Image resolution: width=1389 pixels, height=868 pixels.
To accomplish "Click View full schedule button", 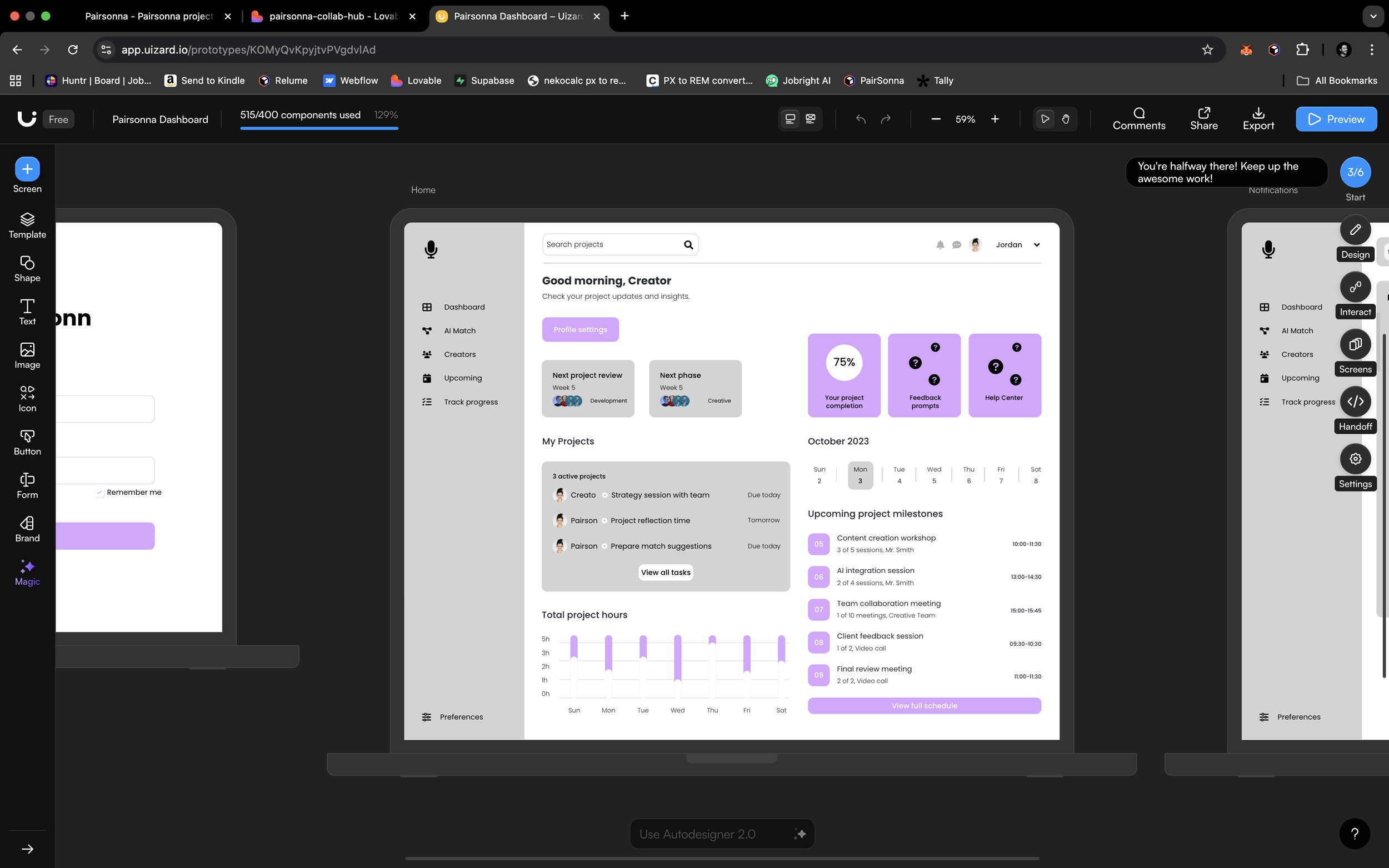I will (924, 705).
